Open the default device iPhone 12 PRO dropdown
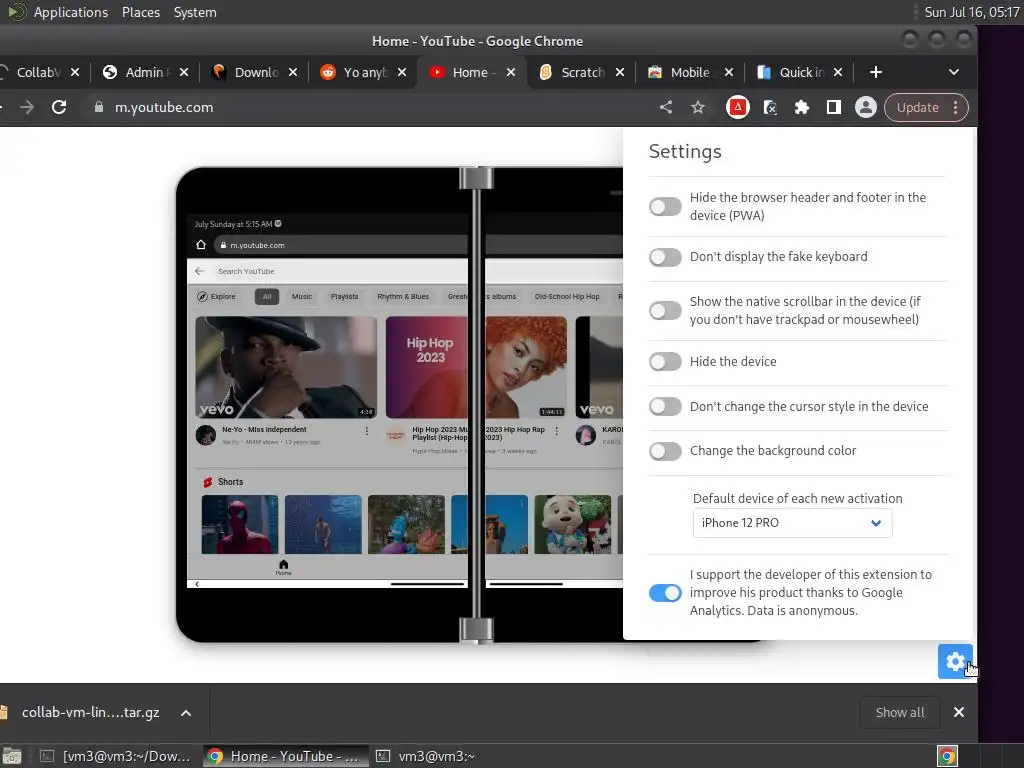The height and width of the screenshot is (768, 1024). 792,523
